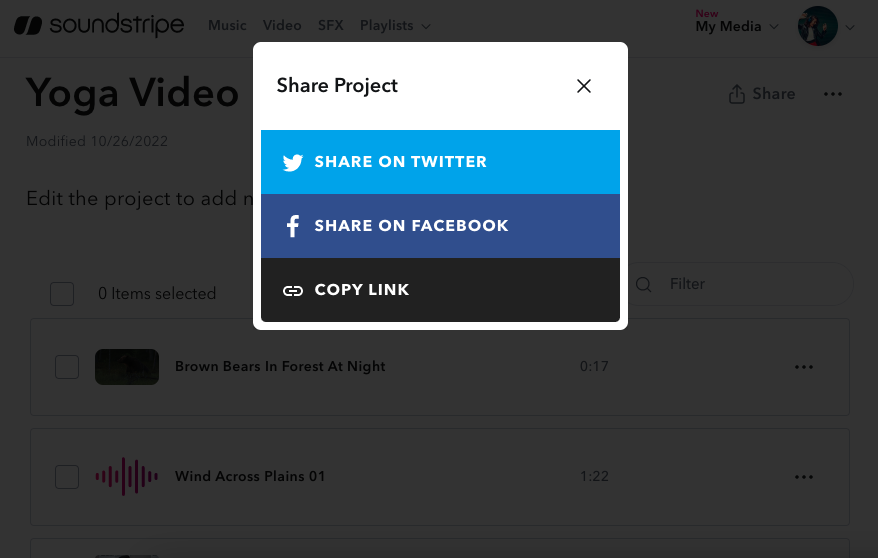Expand the account menu chevron

point(851,28)
